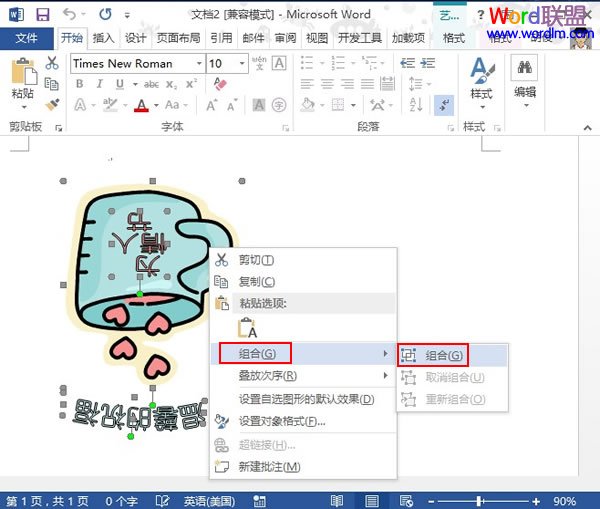Open the 文件 file menu button

click(27, 38)
